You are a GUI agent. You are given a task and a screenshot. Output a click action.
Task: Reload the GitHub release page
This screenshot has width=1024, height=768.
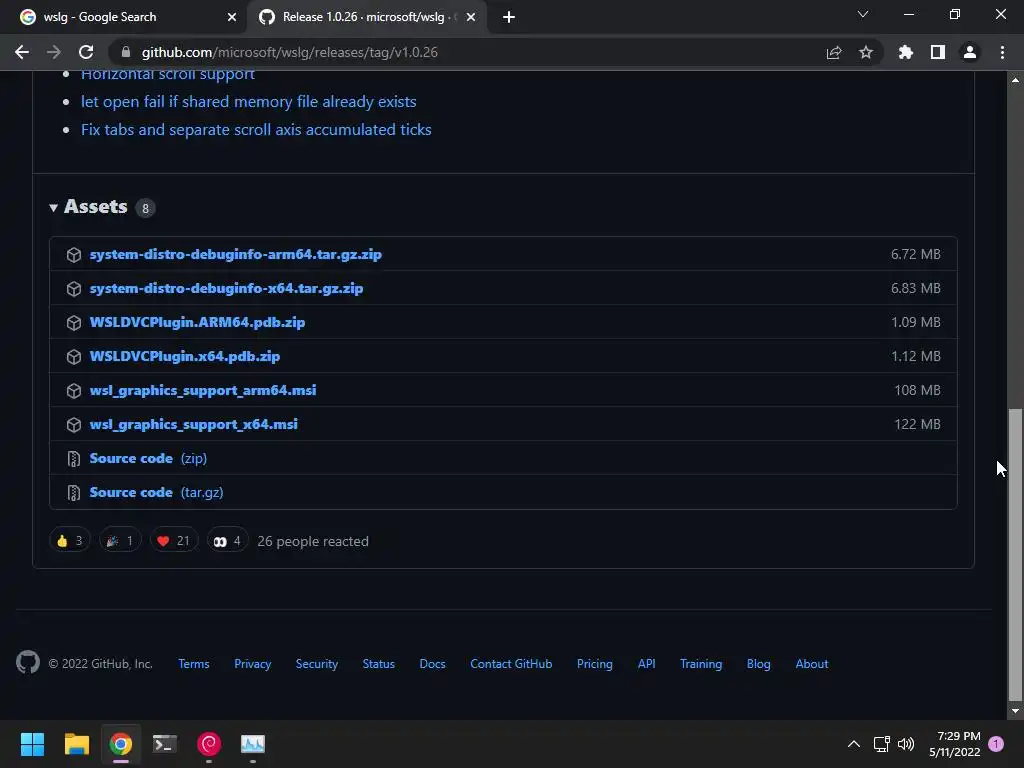(x=86, y=52)
